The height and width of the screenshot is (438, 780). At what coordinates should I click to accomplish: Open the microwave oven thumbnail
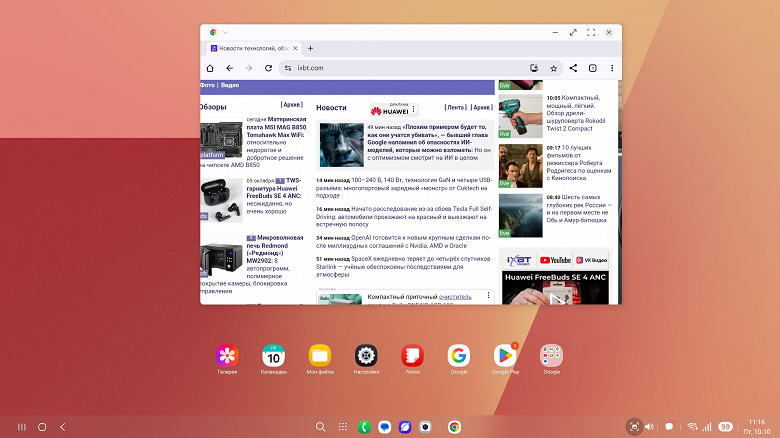[221, 258]
